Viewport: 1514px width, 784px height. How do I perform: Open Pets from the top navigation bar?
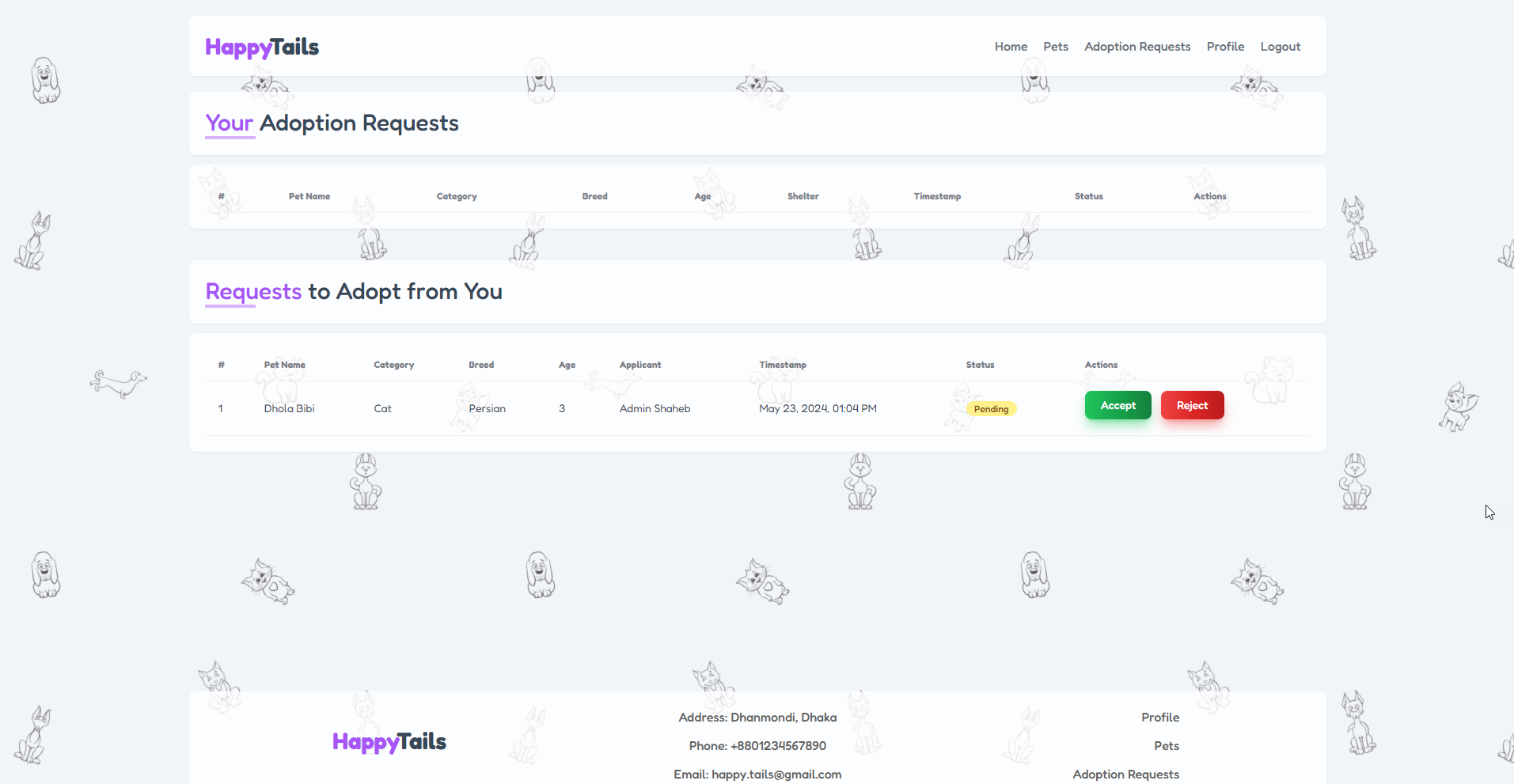[1055, 47]
